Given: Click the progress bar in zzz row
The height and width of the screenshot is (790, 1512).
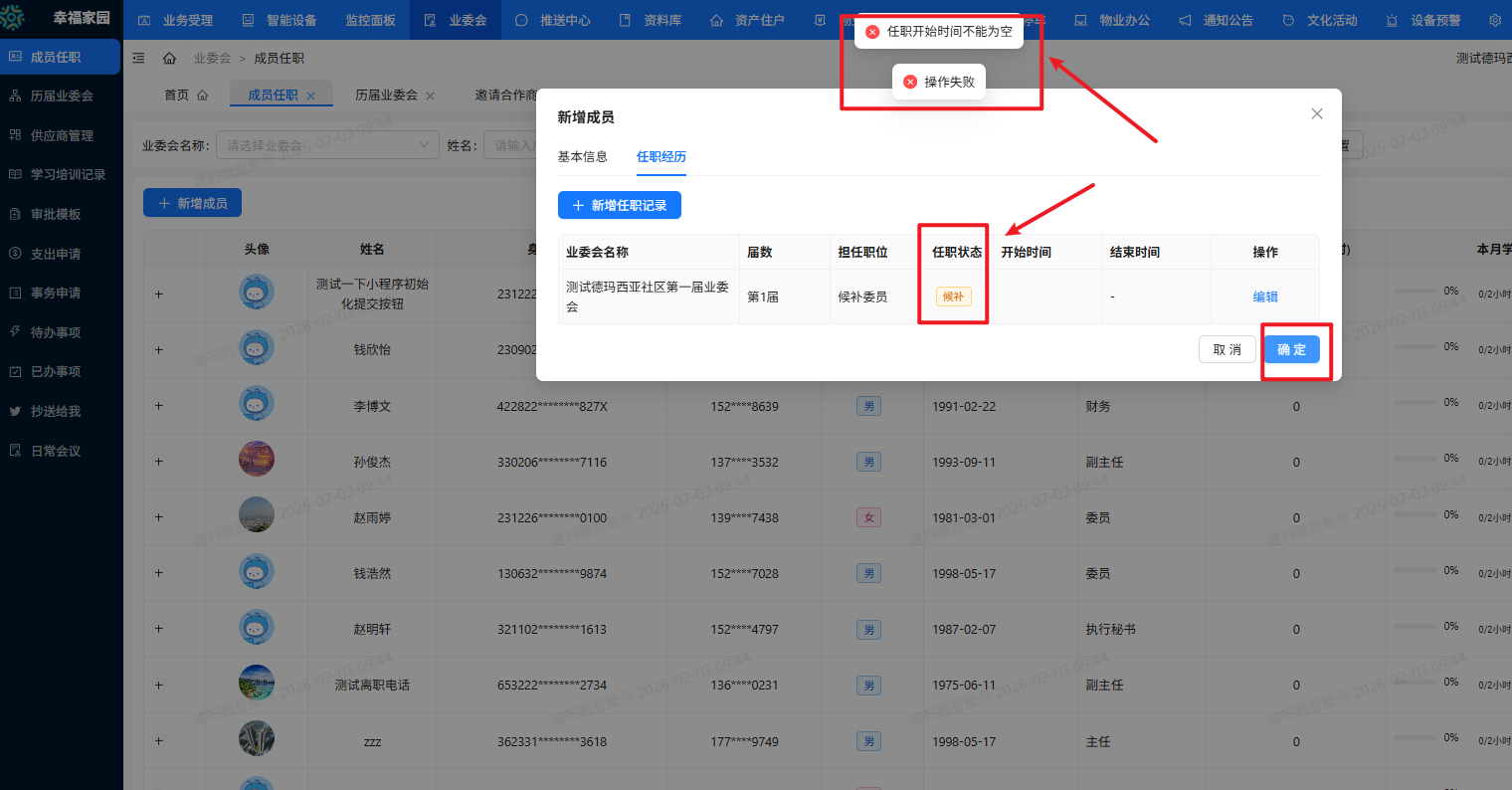Looking at the screenshot, I should pyautogui.click(x=1416, y=738).
